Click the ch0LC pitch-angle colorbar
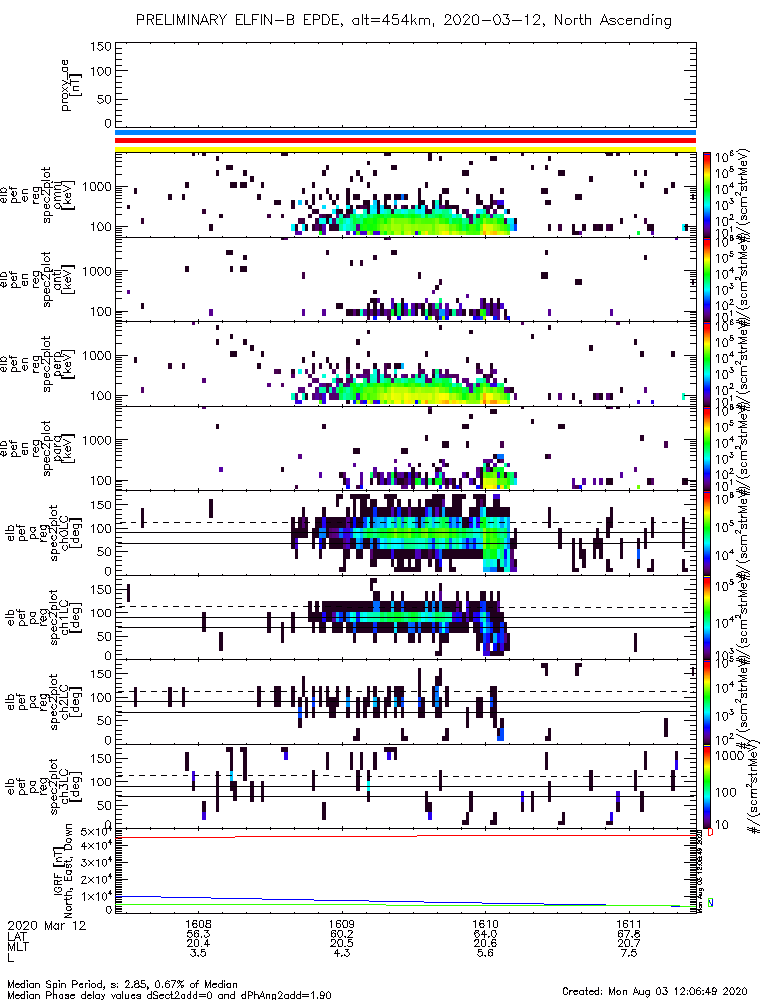Image resolution: width=775 pixels, height=1000 pixels. click(707, 533)
